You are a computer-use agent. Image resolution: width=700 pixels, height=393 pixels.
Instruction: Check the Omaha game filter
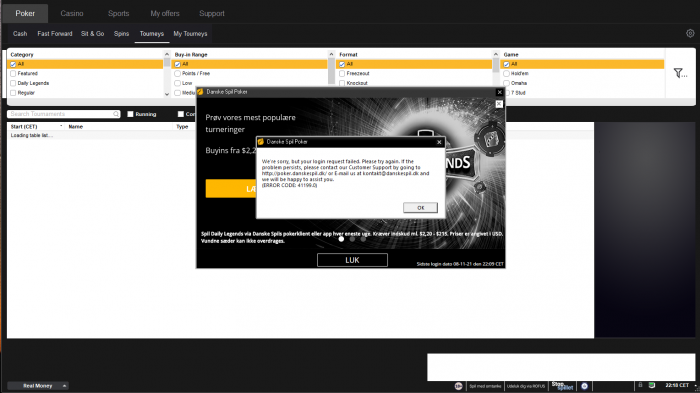coord(506,84)
